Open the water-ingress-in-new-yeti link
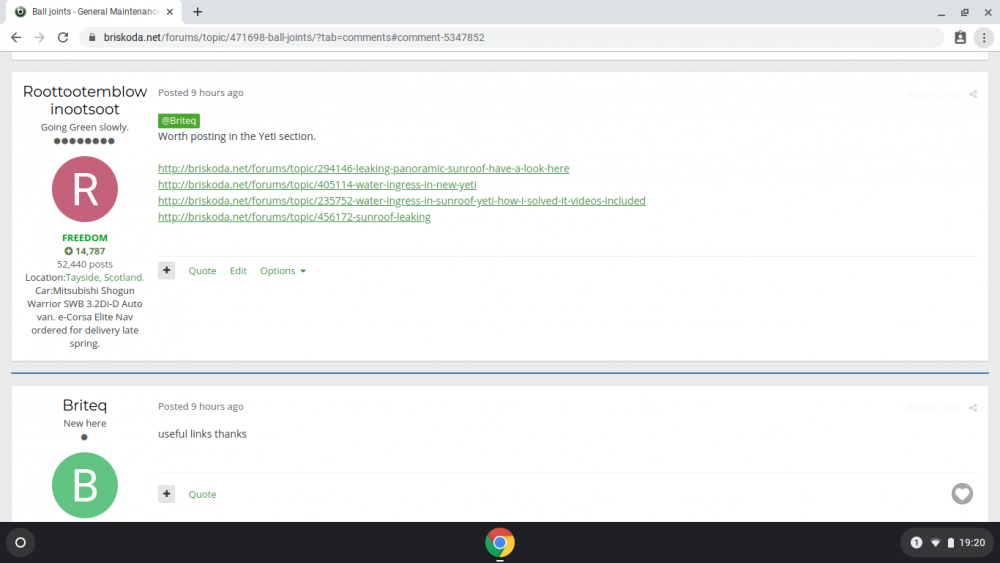Image resolution: width=1000 pixels, height=563 pixels. point(317,184)
